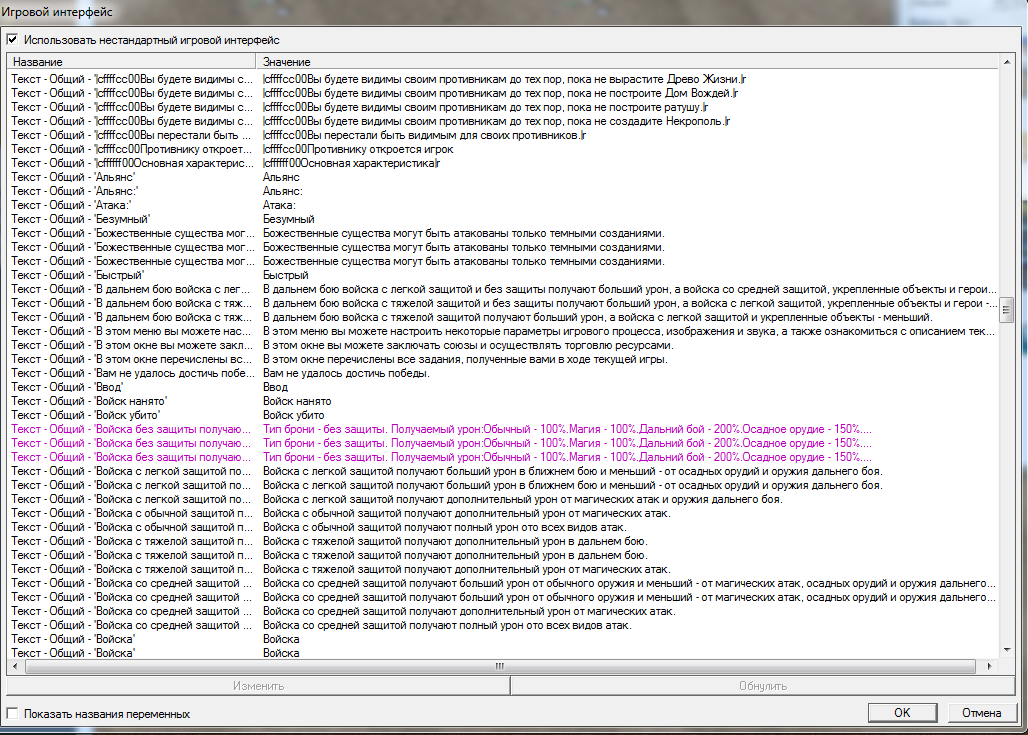Sort by the Значение column header
The height and width of the screenshot is (735, 1028).
tap(627, 62)
